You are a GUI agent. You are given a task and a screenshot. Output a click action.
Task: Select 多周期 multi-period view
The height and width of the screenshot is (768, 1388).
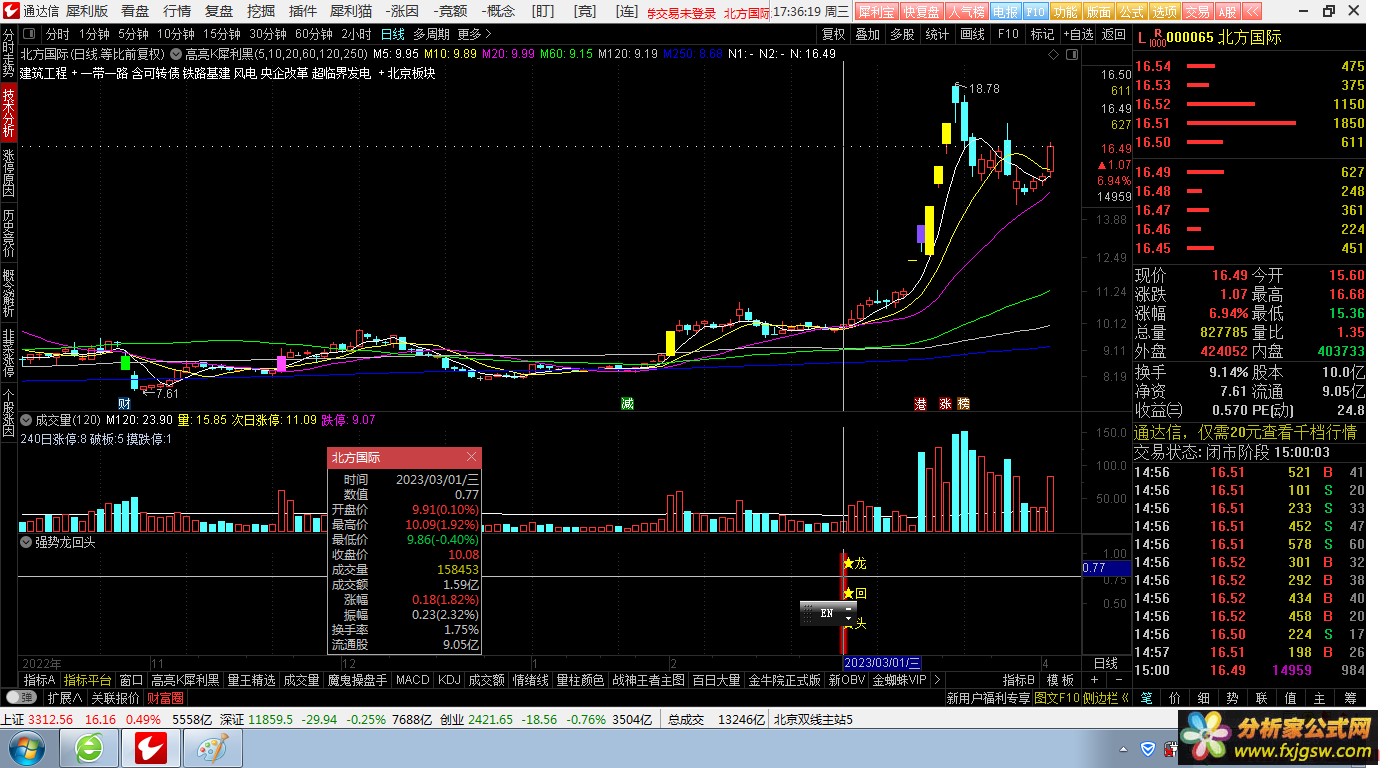tap(431, 34)
